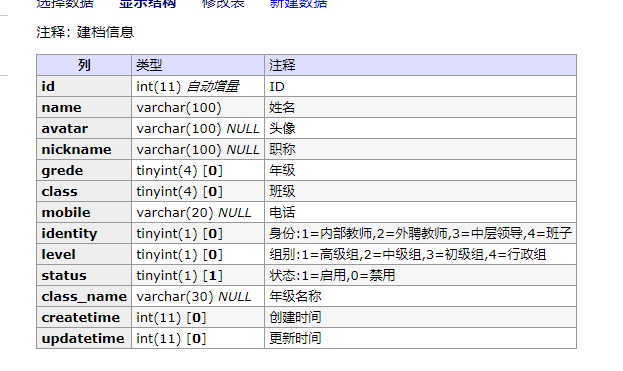Select the id column name cell

84,86
